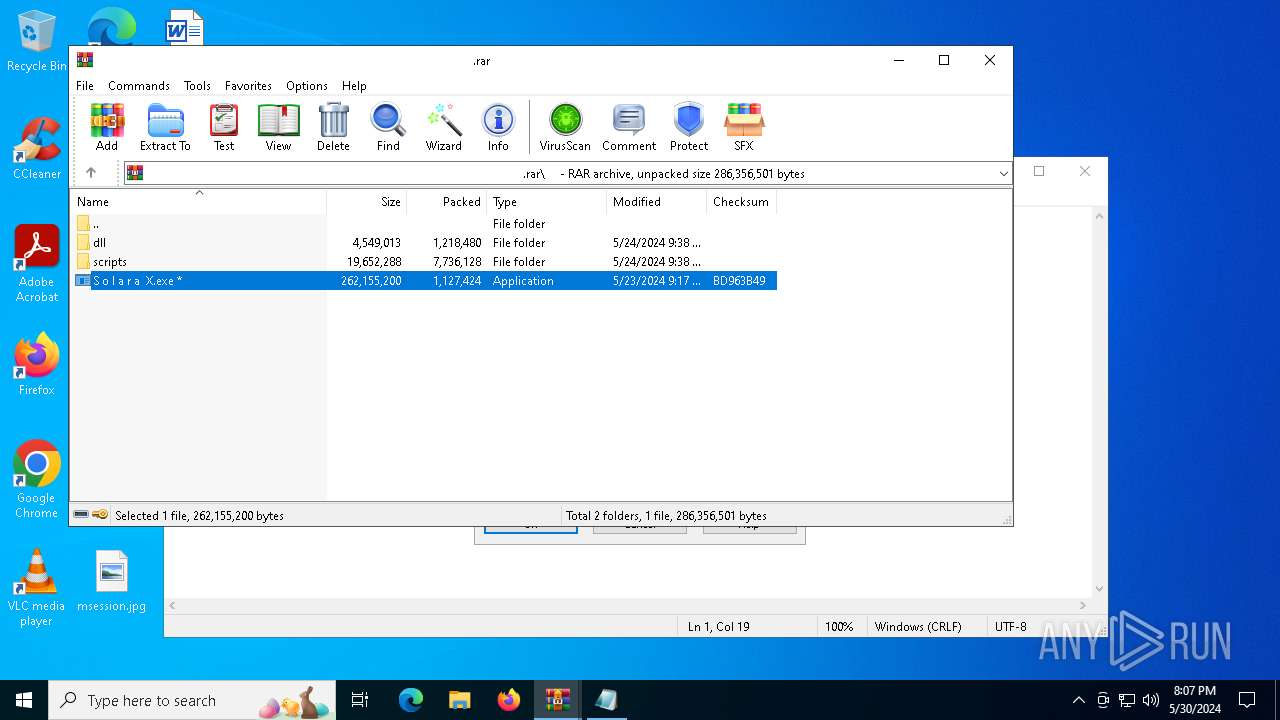Click the Delete trash can icon
Screen dimensions: 1280x720
coord(333,127)
